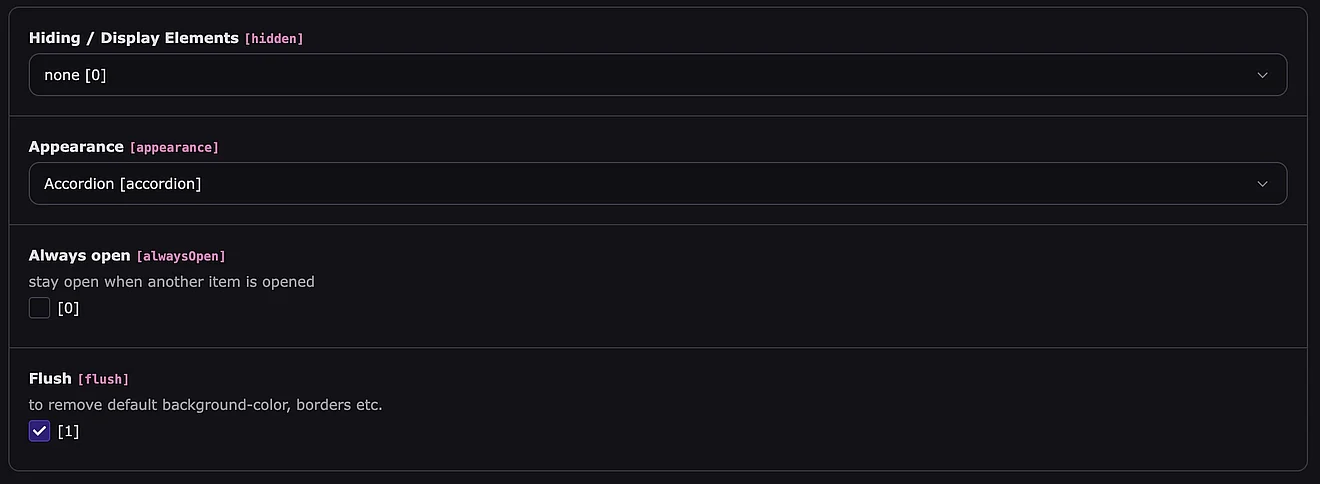
Task: Click the chevron arrow on the none [0] select
Action: click(x=1262, y=75)
